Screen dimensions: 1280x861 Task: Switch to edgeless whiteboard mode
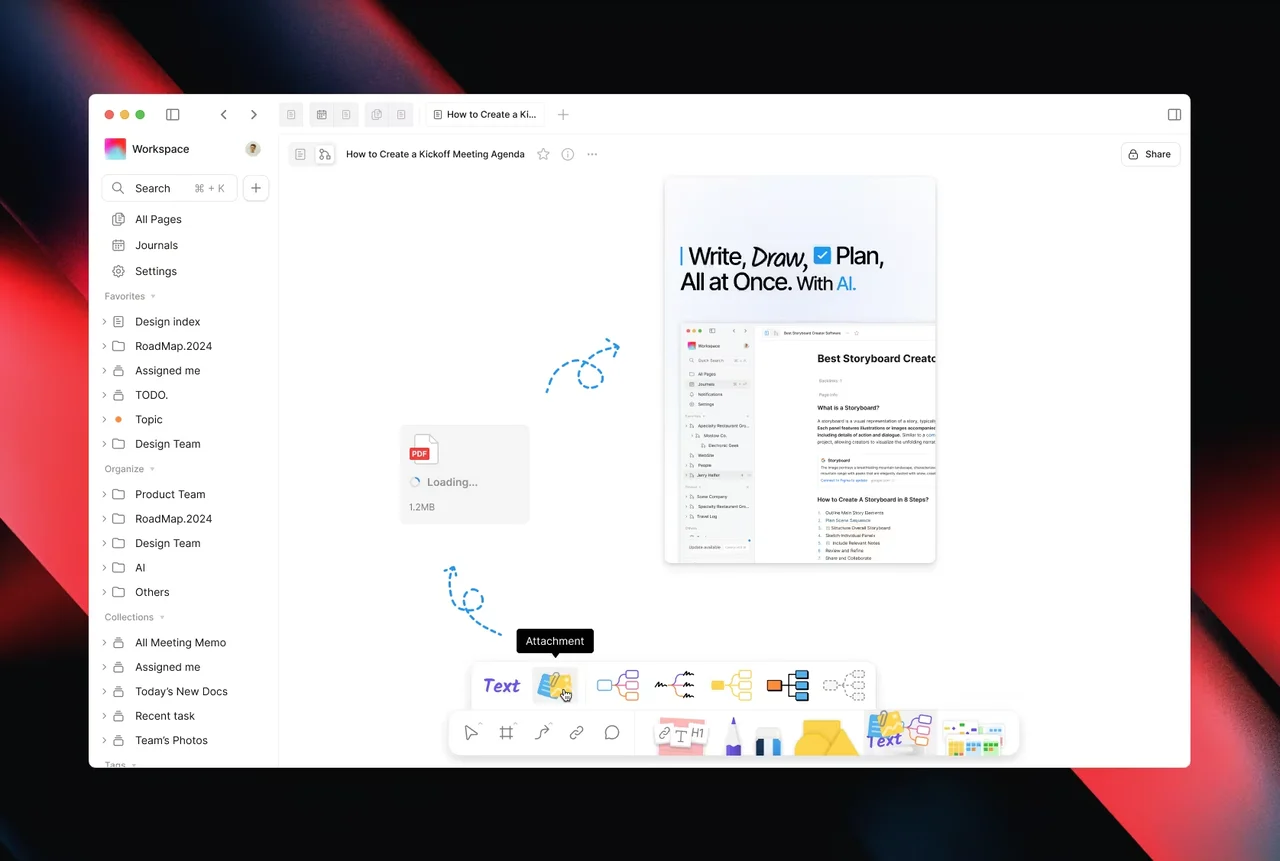(324, 154)
